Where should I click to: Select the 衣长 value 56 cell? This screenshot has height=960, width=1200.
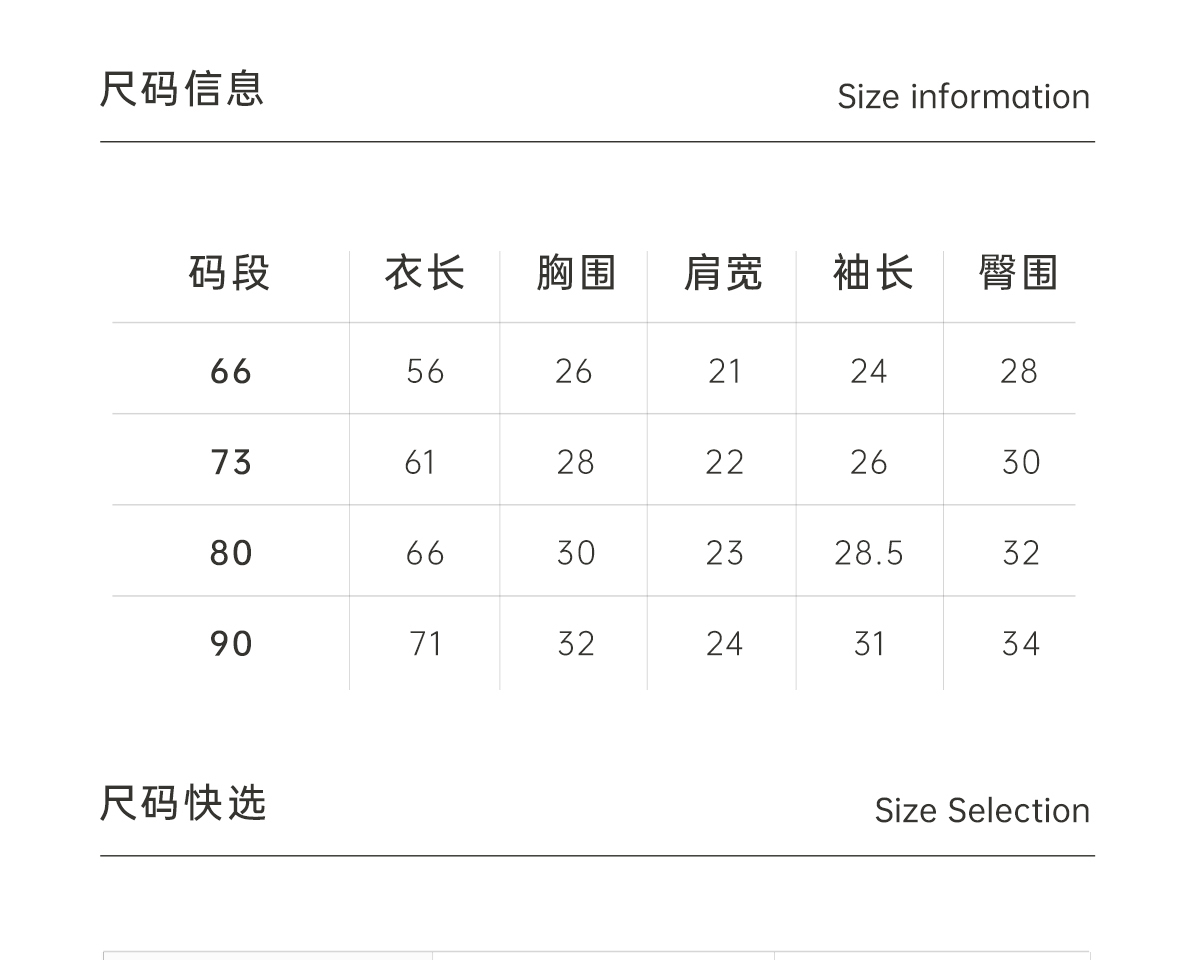pos(425,372)
